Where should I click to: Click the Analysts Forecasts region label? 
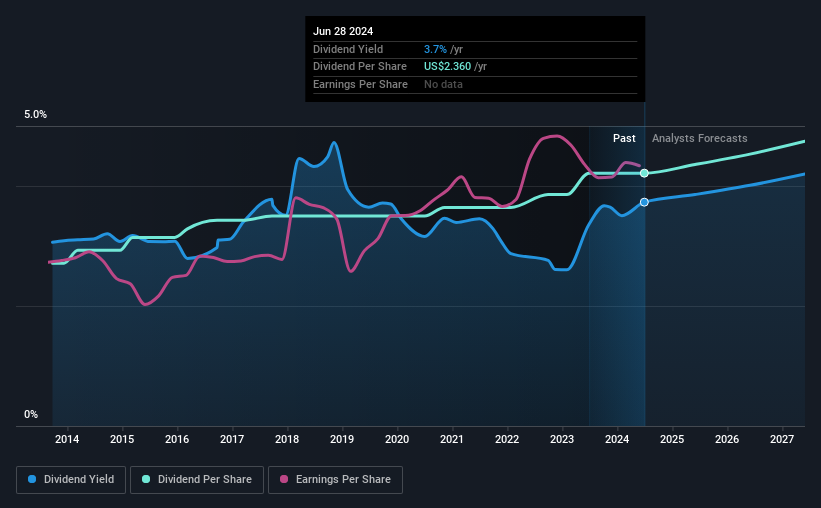point(700,138)
